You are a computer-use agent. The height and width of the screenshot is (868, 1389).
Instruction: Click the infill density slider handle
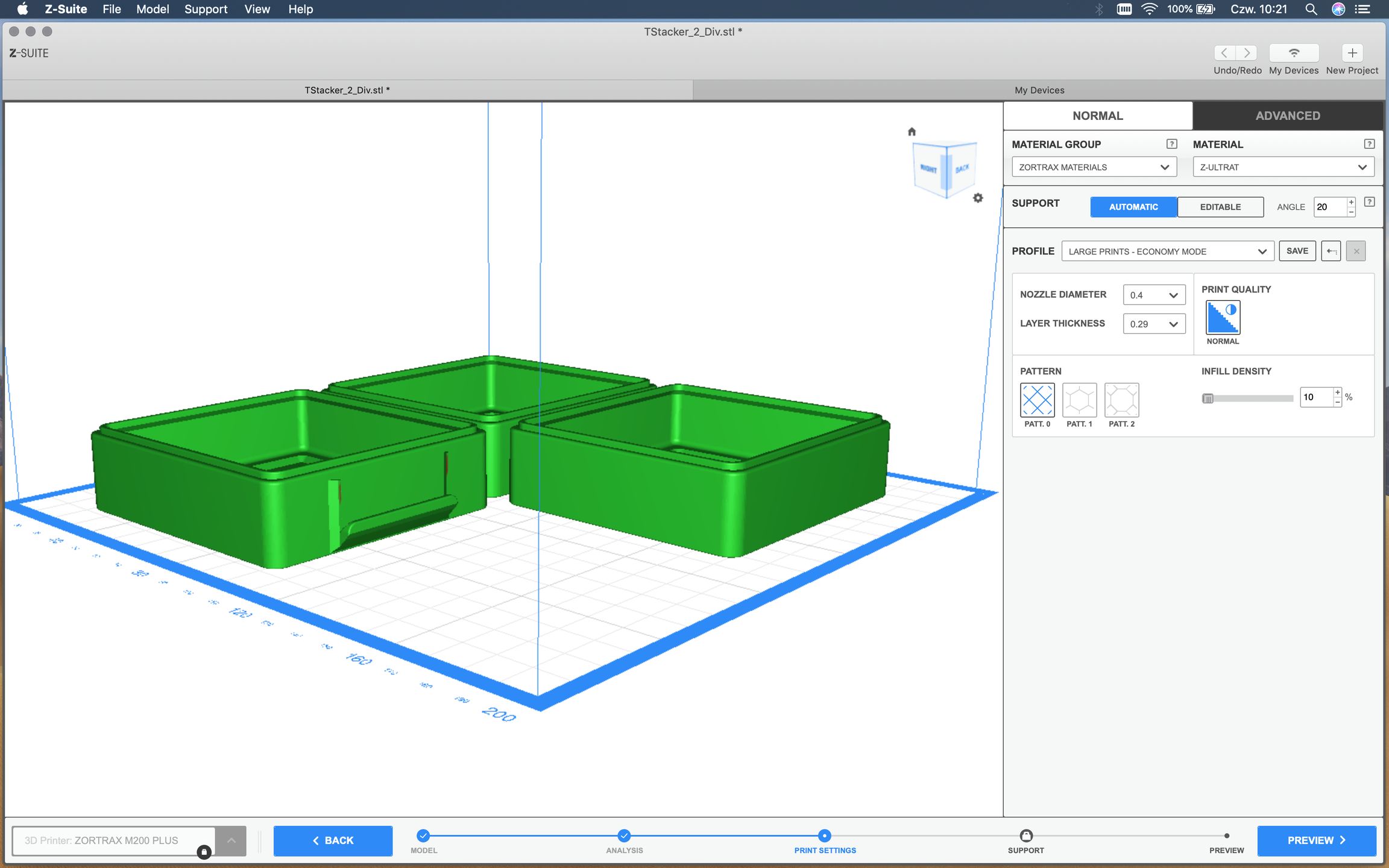pyautogui.click(x=1208, y=398)
